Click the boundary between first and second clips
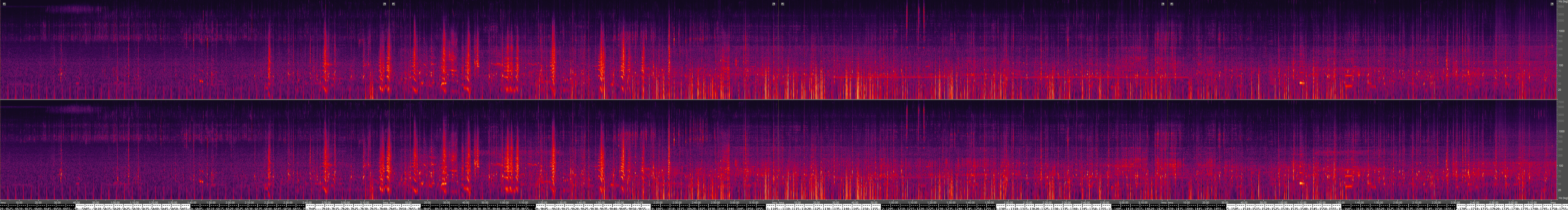This screenshot has height=210, width=1568. tap(389, 49)
